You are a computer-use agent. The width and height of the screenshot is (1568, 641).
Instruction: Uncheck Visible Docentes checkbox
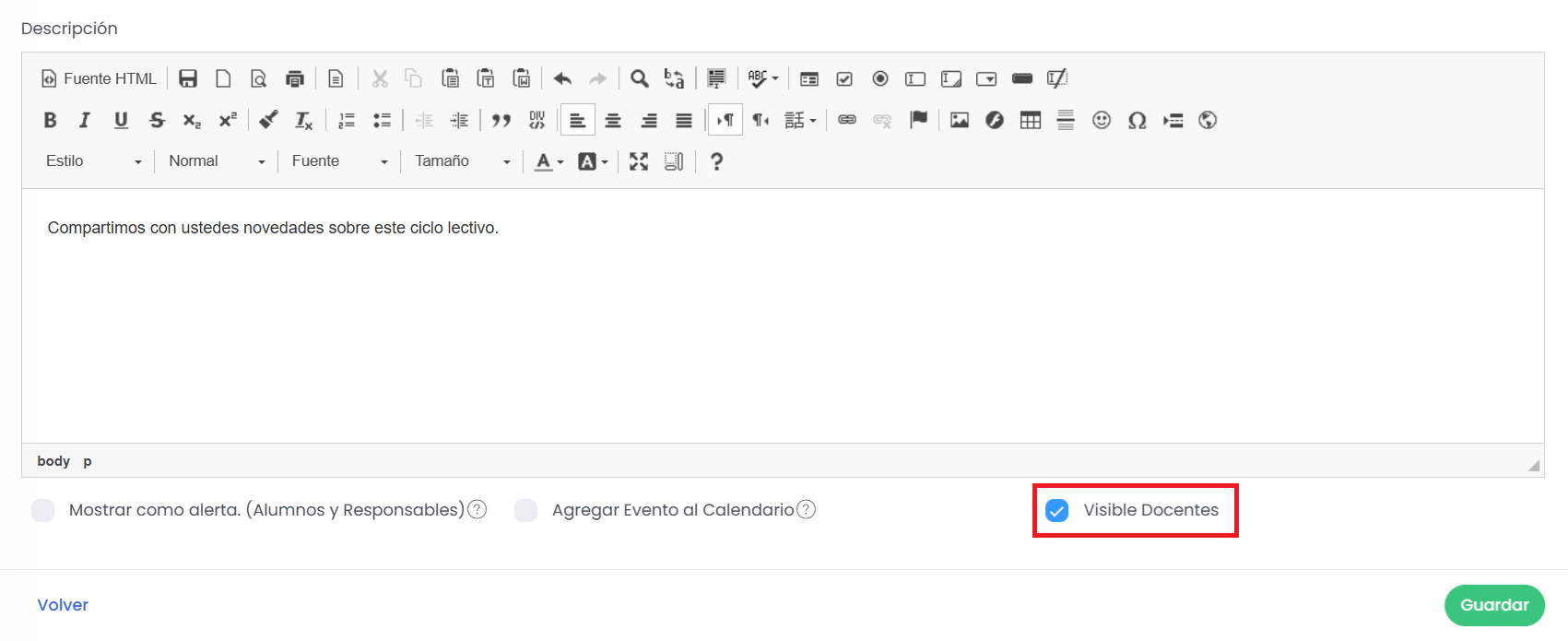[1057, 510]
